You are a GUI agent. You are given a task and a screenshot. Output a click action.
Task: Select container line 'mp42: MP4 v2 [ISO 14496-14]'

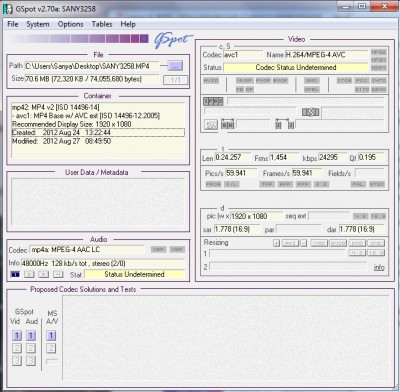[x=98, y=107]
